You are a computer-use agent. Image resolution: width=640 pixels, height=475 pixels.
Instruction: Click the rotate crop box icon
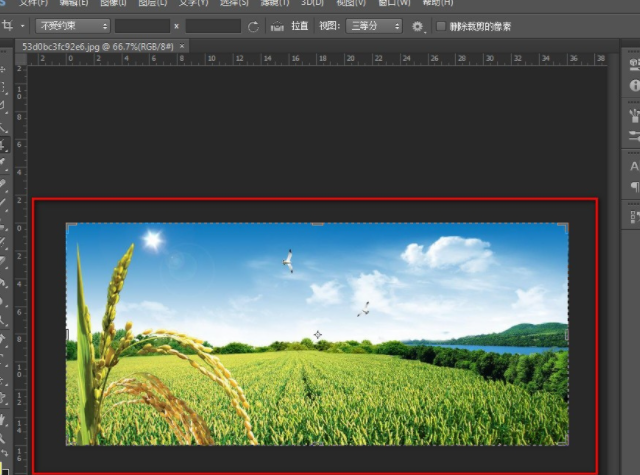253,27
